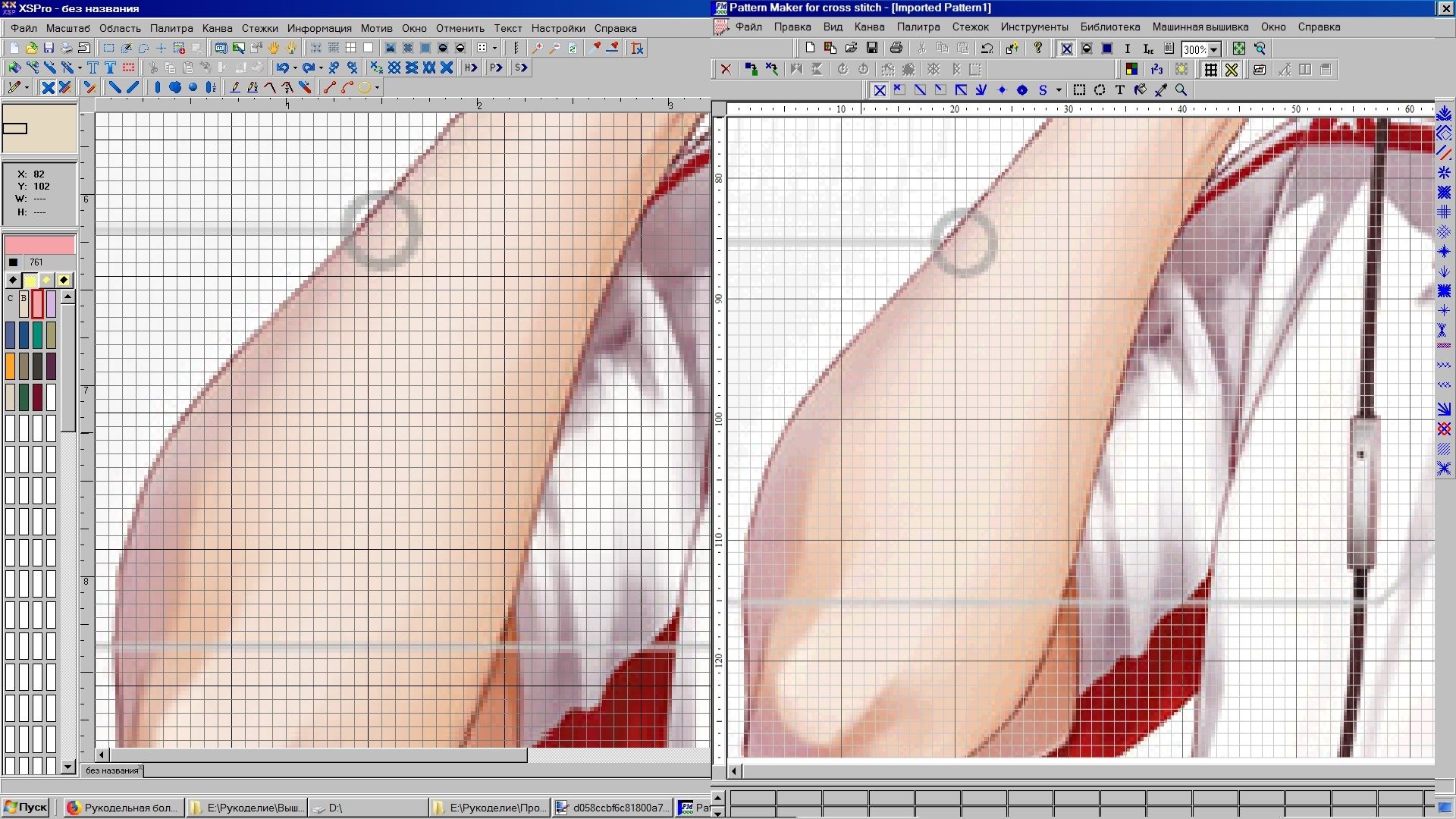Select the magnifier zoom tool in Pattern Maker
Image resolution: width=1456 pixels, height=819 pixels.
1181,90
